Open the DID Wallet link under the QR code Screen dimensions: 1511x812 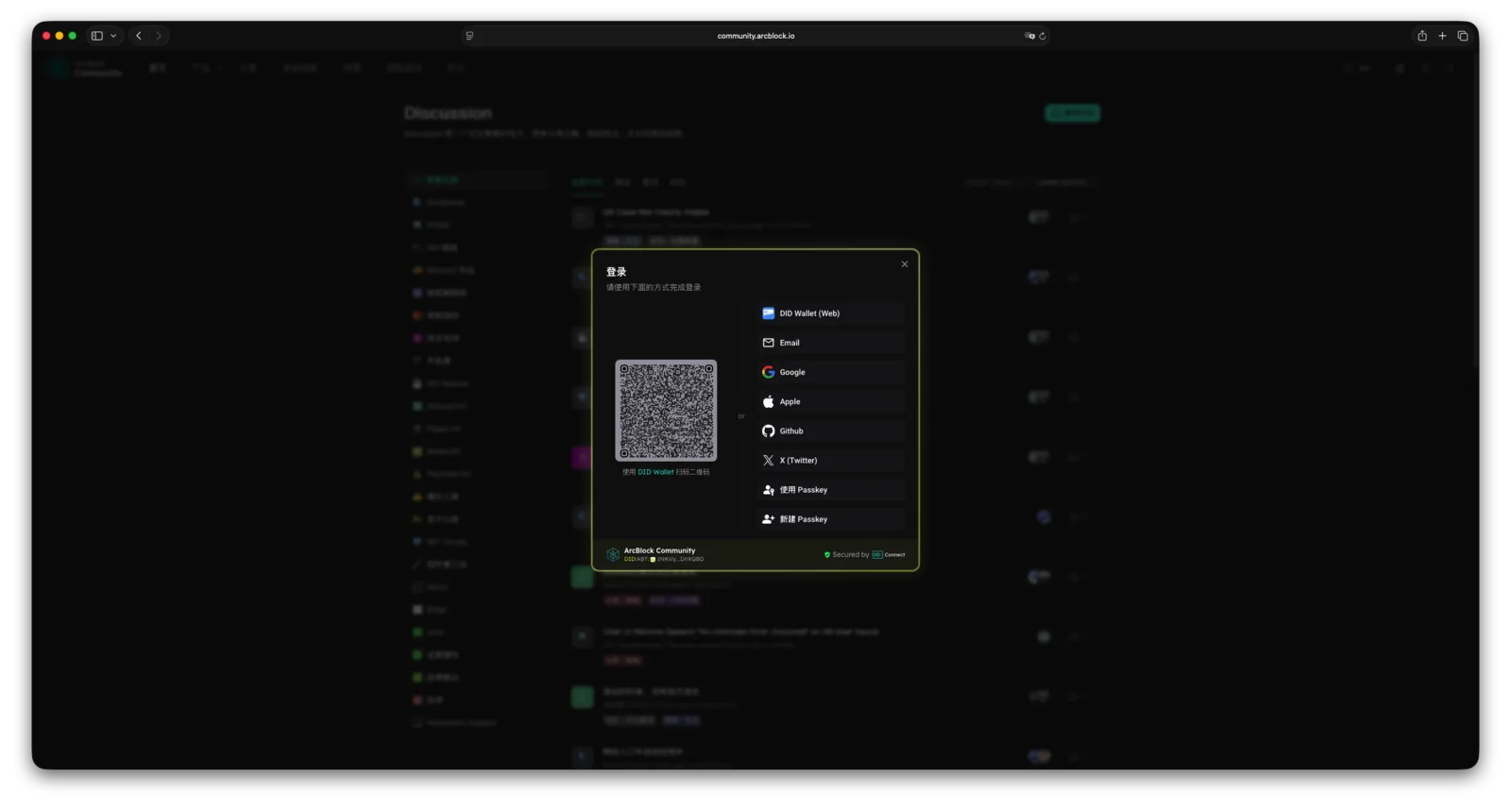point(655,472)
